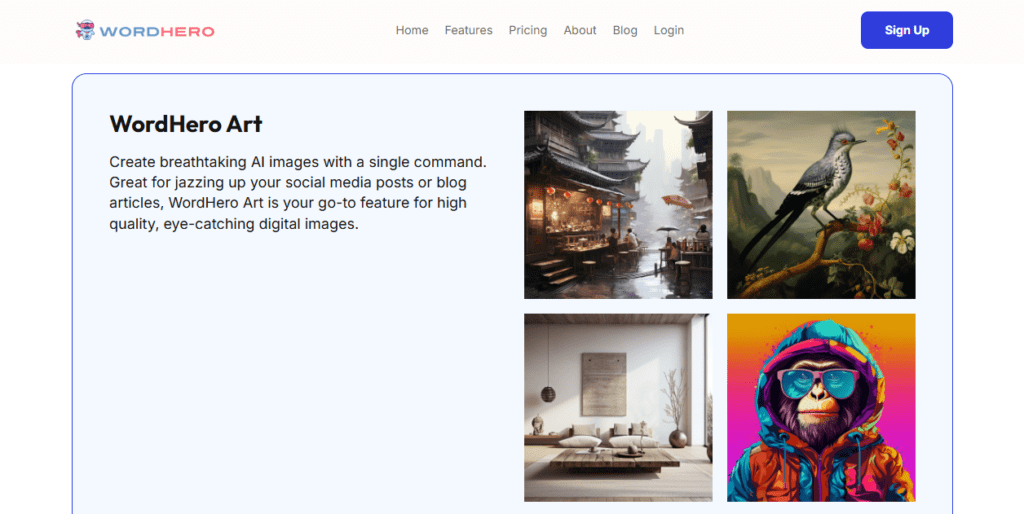The height and width of the screenshot is (514, 1024).
Task: Select About in the navigation bar
Action: coord(580,30)
